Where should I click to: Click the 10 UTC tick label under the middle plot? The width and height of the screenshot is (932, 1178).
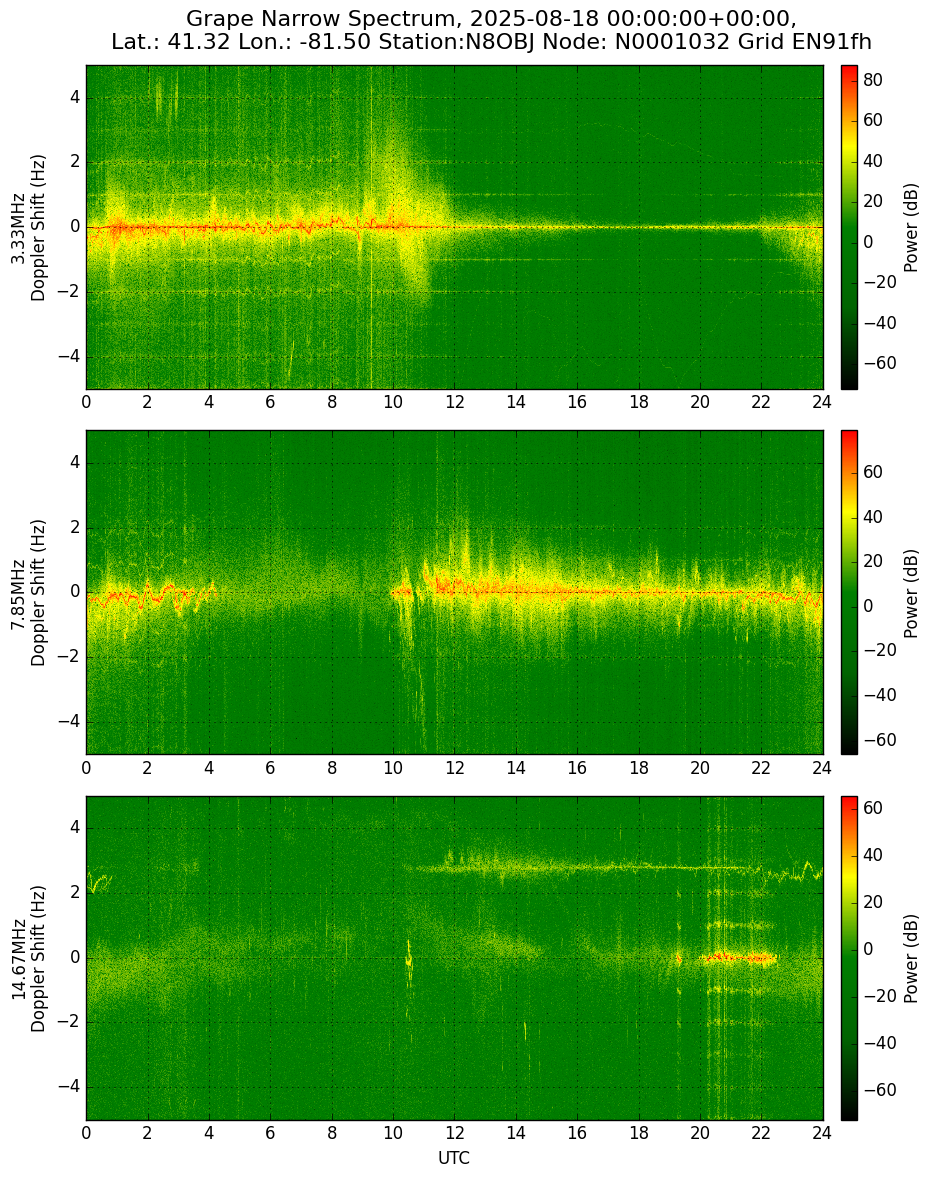393,768
